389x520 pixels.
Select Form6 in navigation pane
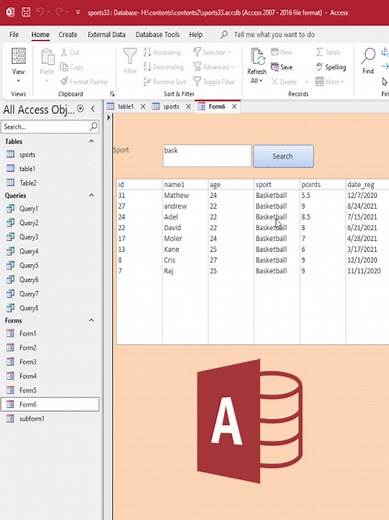point(50,404)
